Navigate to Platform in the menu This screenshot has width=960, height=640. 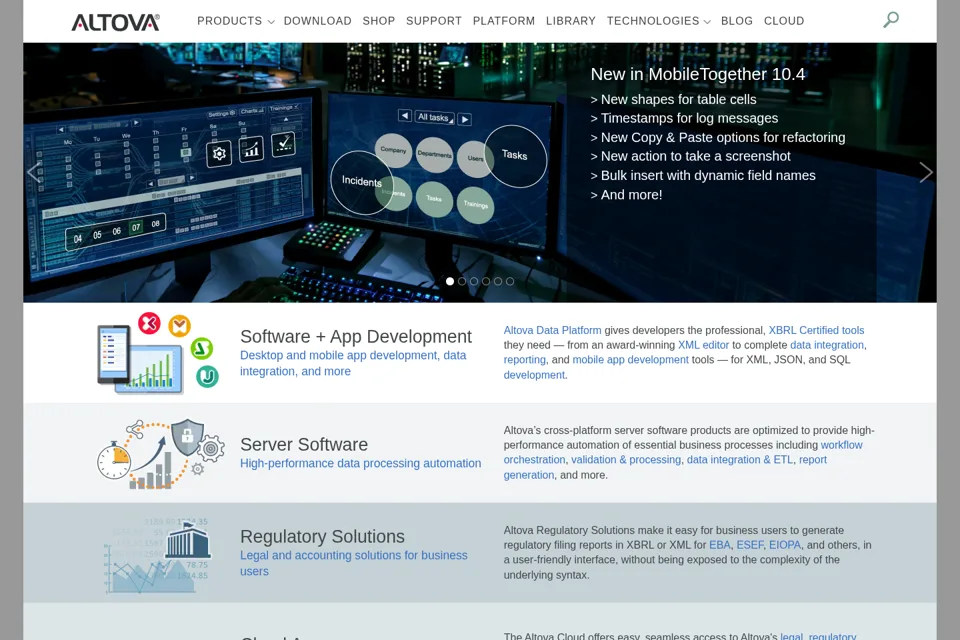504,21
